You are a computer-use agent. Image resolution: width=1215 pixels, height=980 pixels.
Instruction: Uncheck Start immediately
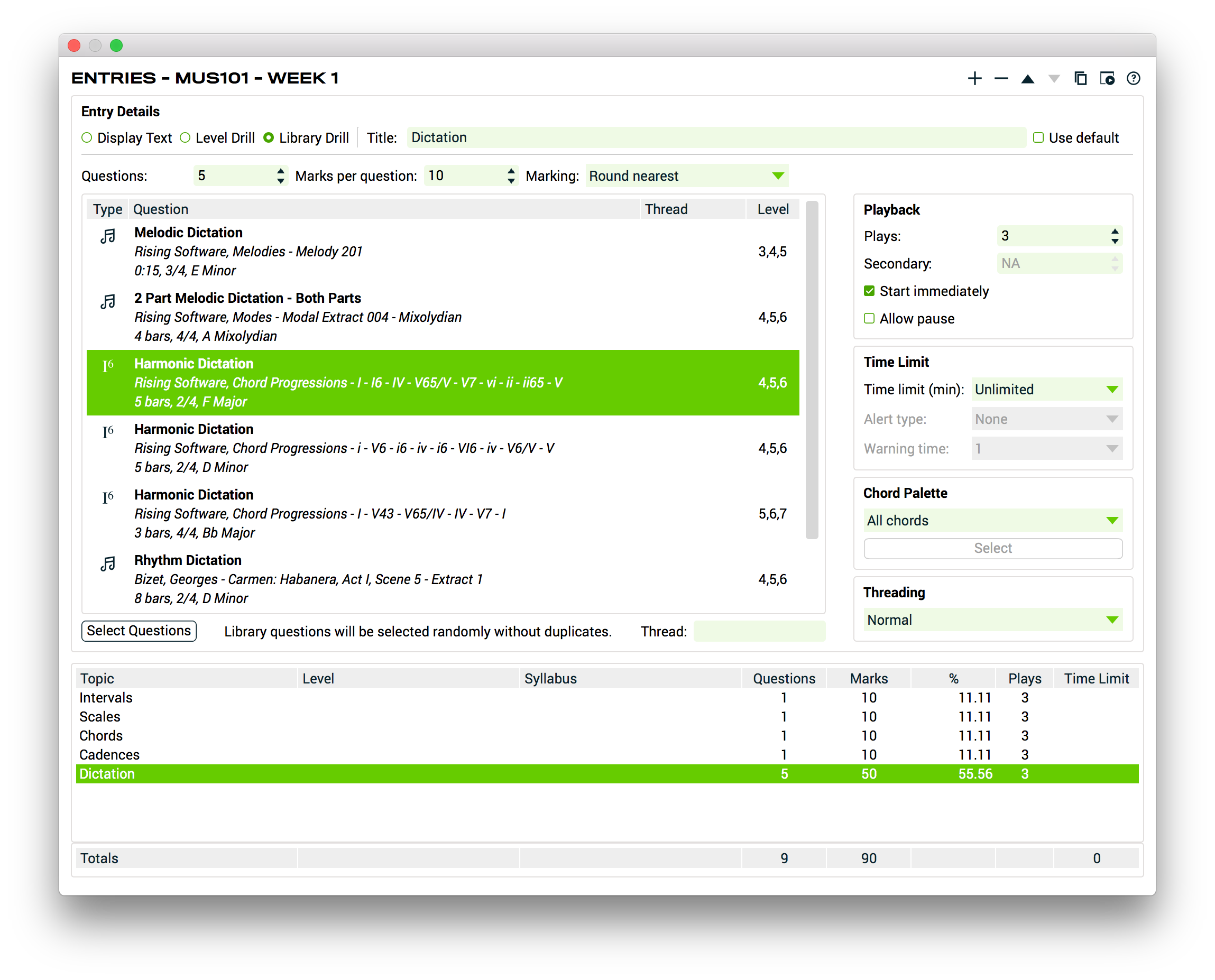point(869,291)
